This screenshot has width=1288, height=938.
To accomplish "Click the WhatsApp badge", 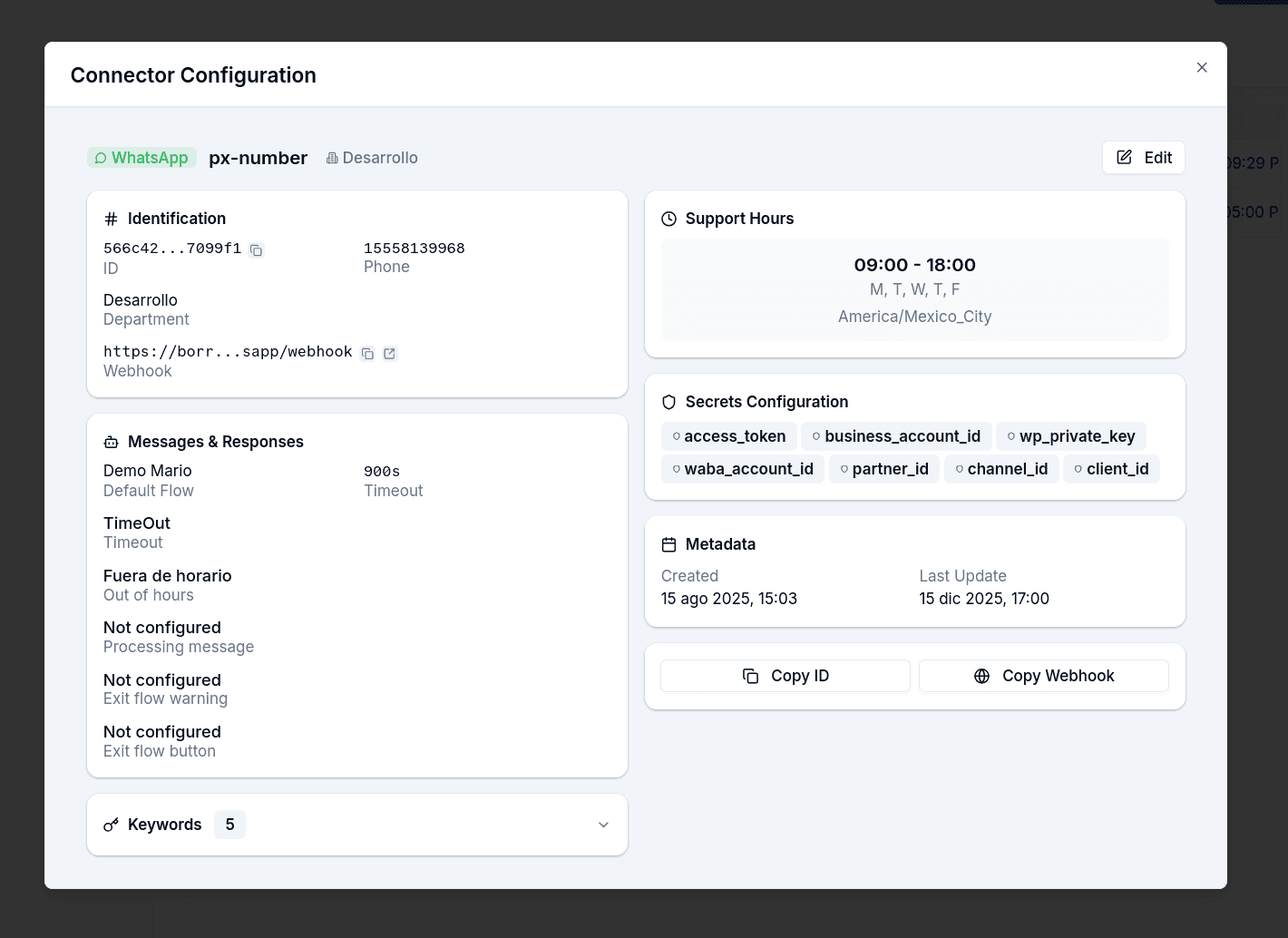I will coord(141,158).
